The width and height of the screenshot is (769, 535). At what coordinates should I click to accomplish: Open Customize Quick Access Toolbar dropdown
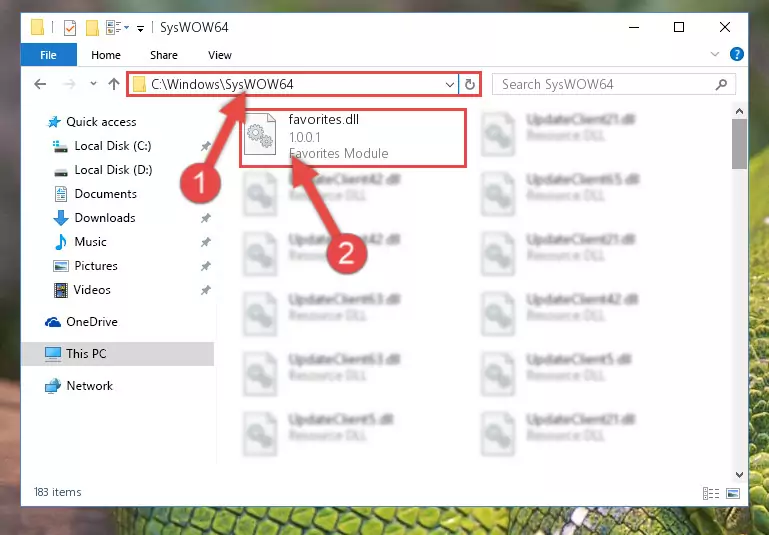pyautogui.click(x=140, y=29)
